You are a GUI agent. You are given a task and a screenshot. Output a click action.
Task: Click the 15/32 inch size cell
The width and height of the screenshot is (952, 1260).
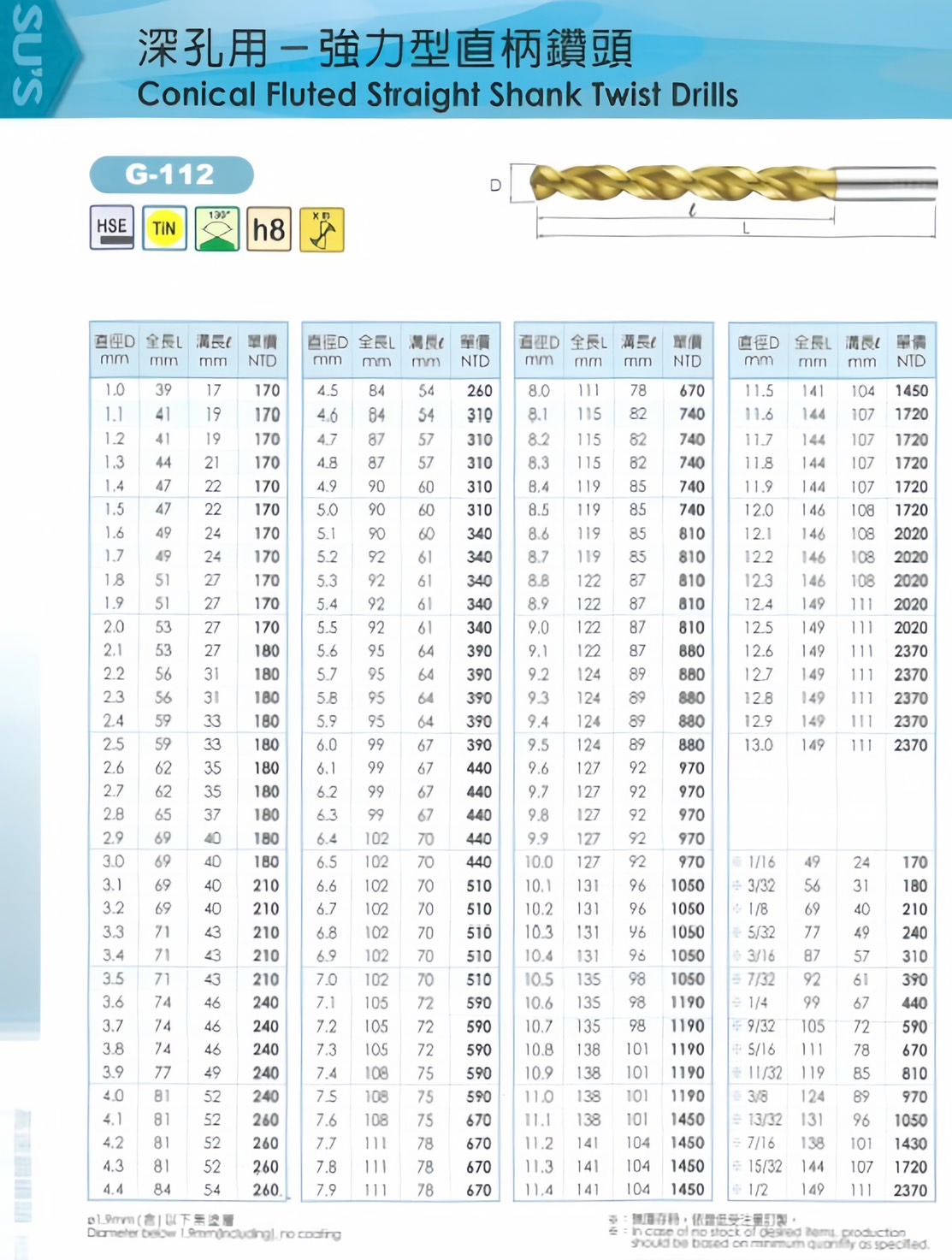[765, 1167]
